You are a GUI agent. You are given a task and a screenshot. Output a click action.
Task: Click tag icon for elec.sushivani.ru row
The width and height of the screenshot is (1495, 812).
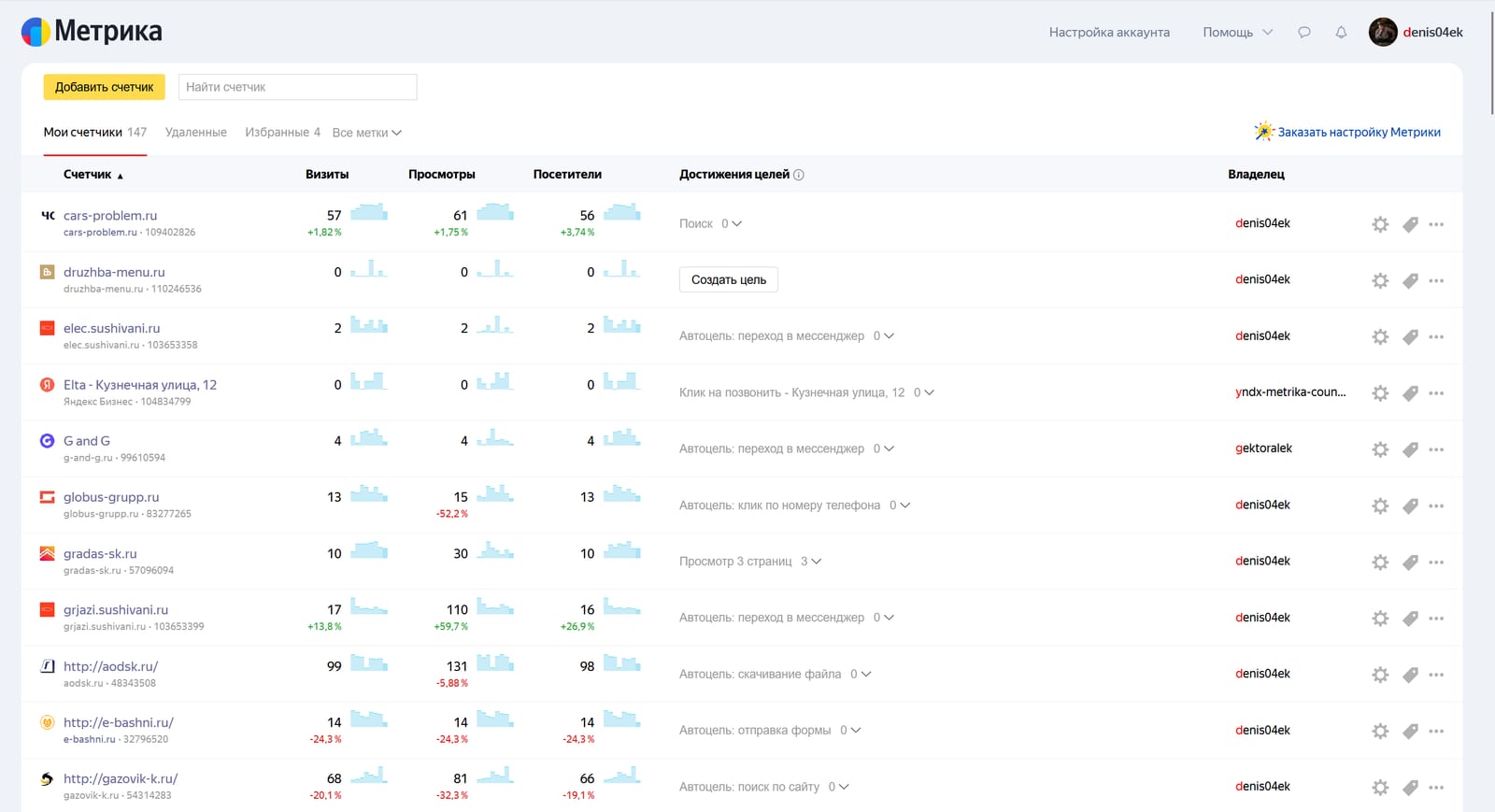(x=1411, y=336)
